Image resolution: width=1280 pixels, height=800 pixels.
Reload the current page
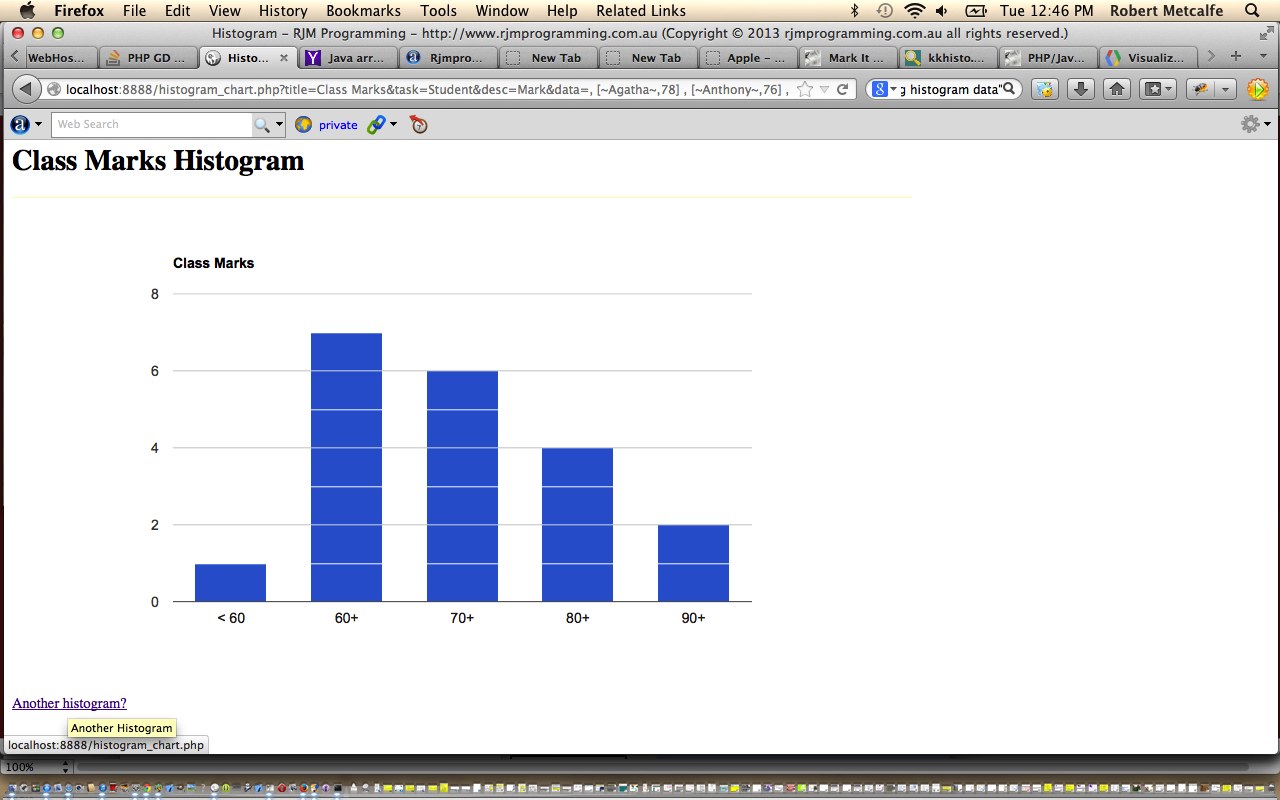click(843, 89)
